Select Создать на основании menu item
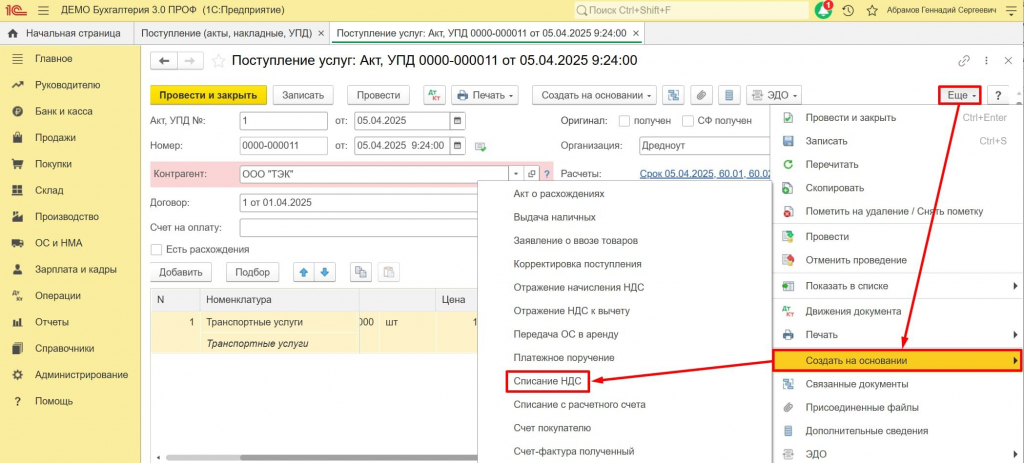Image resolution: width=1024 pixels, height=463 pixels. pyautogui.click(x=897, y=360)
